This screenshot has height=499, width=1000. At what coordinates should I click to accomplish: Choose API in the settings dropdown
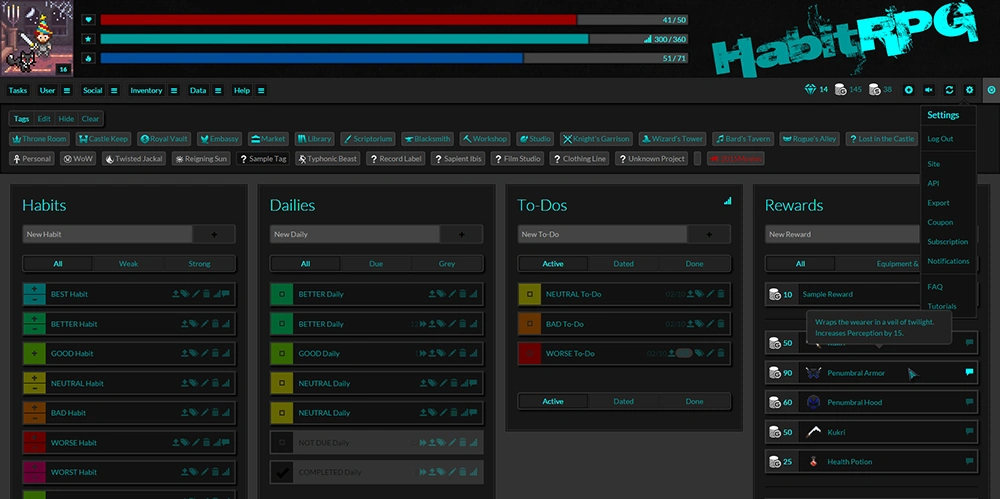click(x=933, y=183)
